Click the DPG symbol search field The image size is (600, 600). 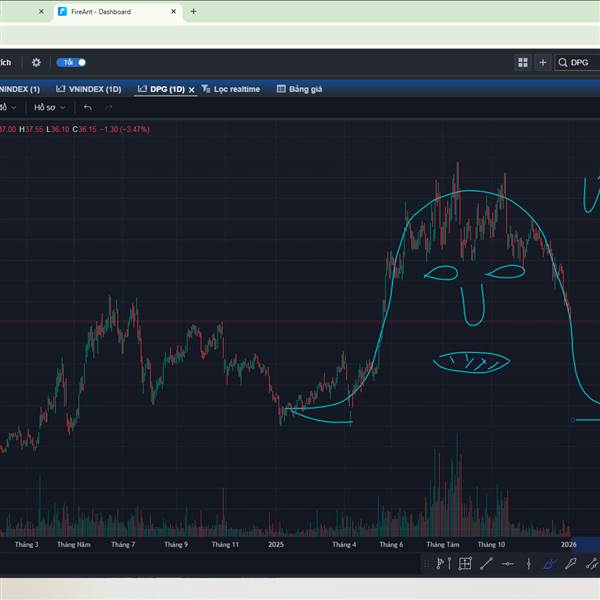(x=577, y=63)
